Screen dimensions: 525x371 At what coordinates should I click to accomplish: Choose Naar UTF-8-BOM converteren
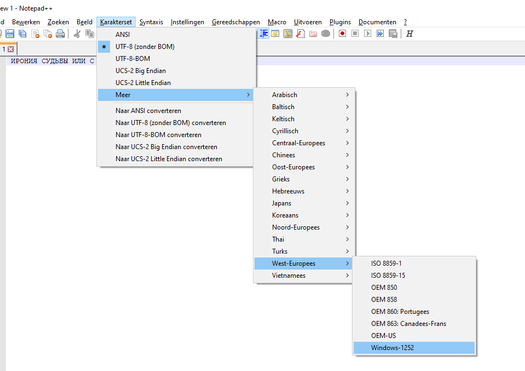(x=176, y=135)
